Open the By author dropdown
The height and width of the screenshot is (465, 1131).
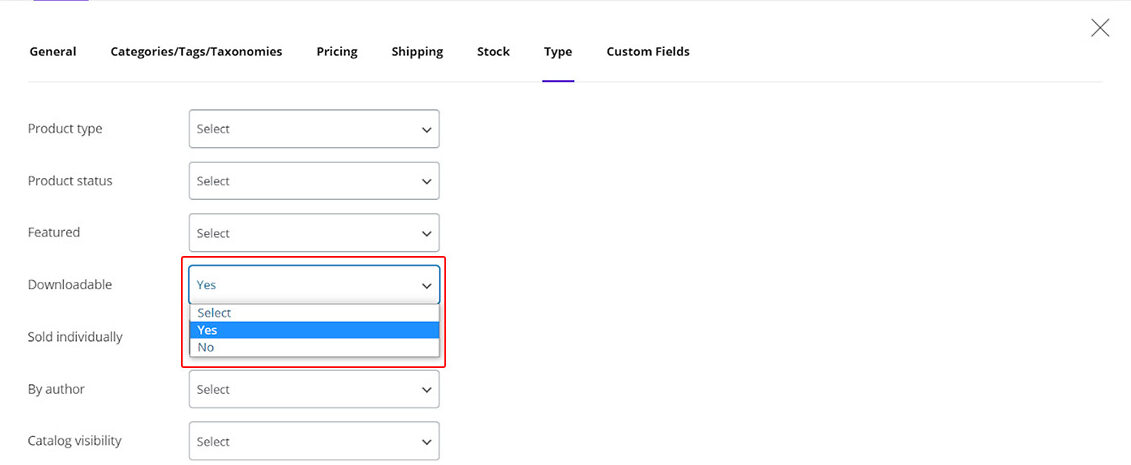point(313,390)
